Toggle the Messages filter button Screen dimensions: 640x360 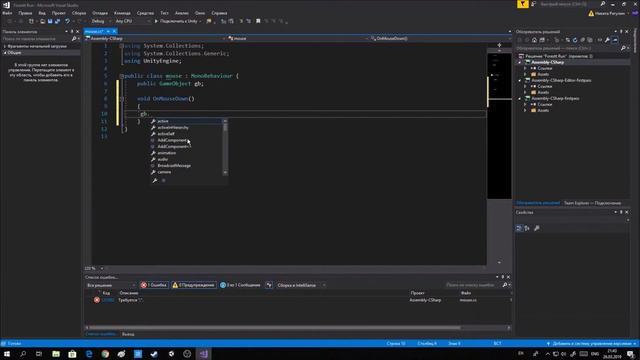click(240, 285)
